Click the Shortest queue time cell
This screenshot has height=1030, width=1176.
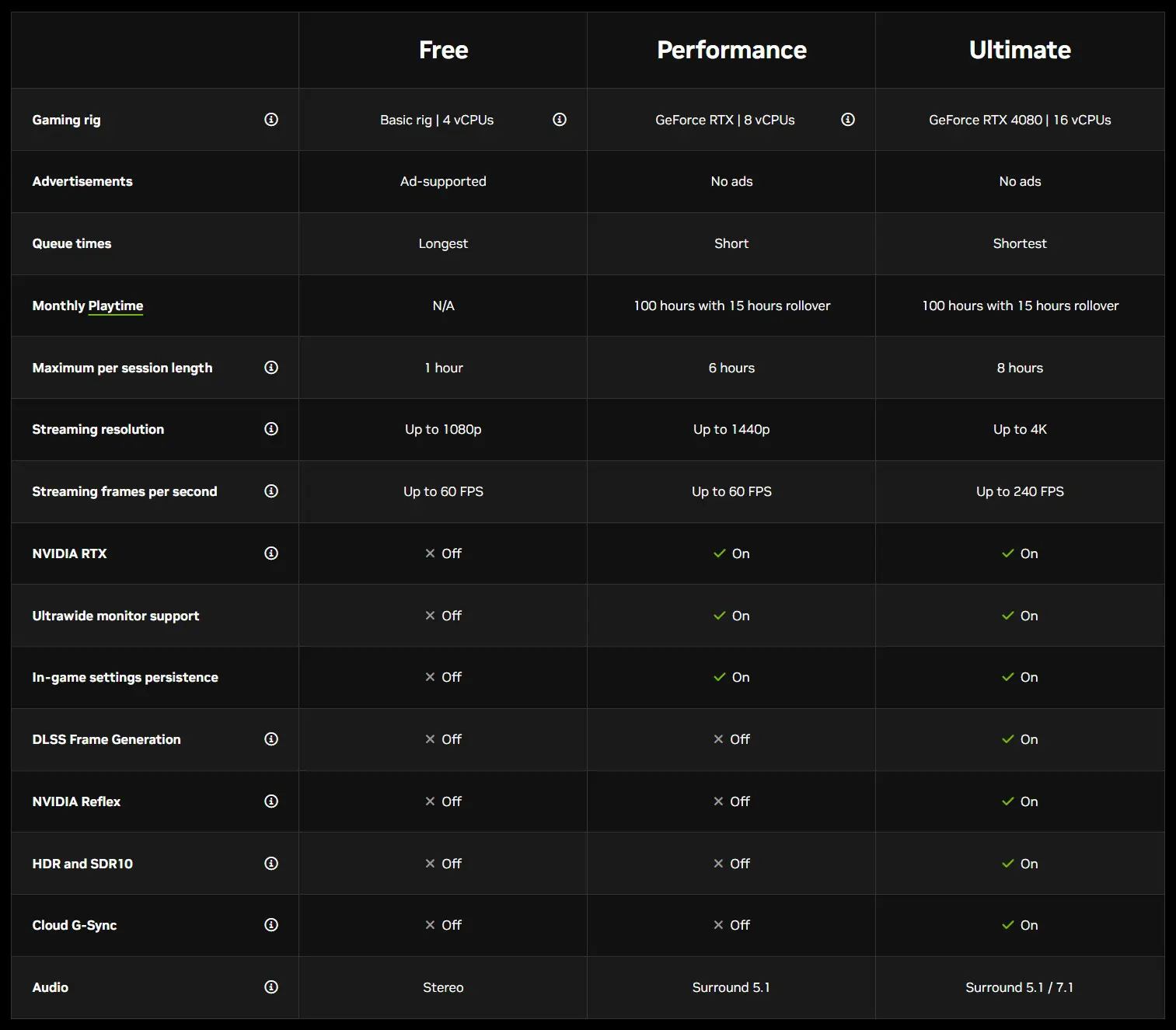point(1020,243)
